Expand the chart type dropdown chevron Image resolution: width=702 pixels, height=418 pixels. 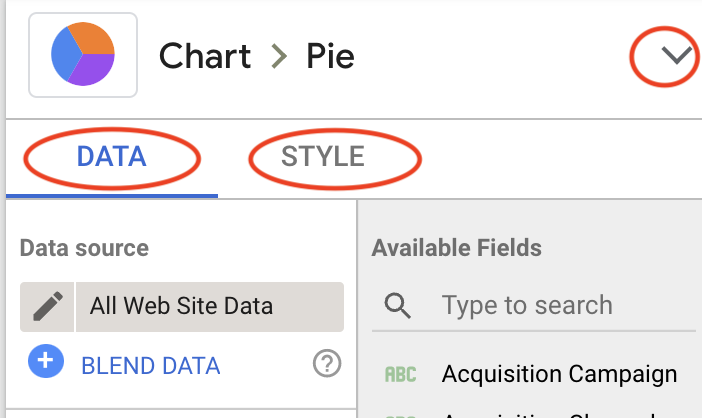676,56
